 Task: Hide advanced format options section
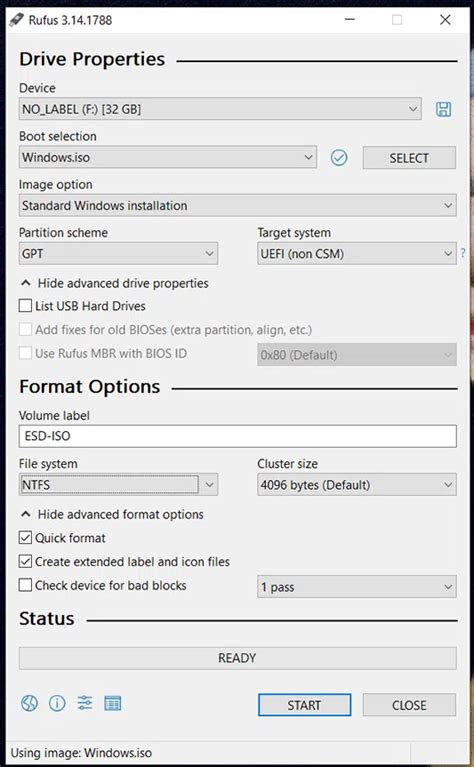click(x=113, y=514)
